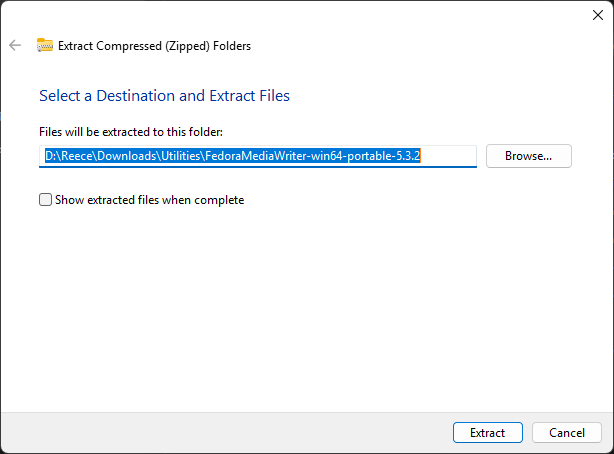The width and height of the screenshot is (614, 454).
Task: Click empty space after the path text in field
Action: coord(448,156)
